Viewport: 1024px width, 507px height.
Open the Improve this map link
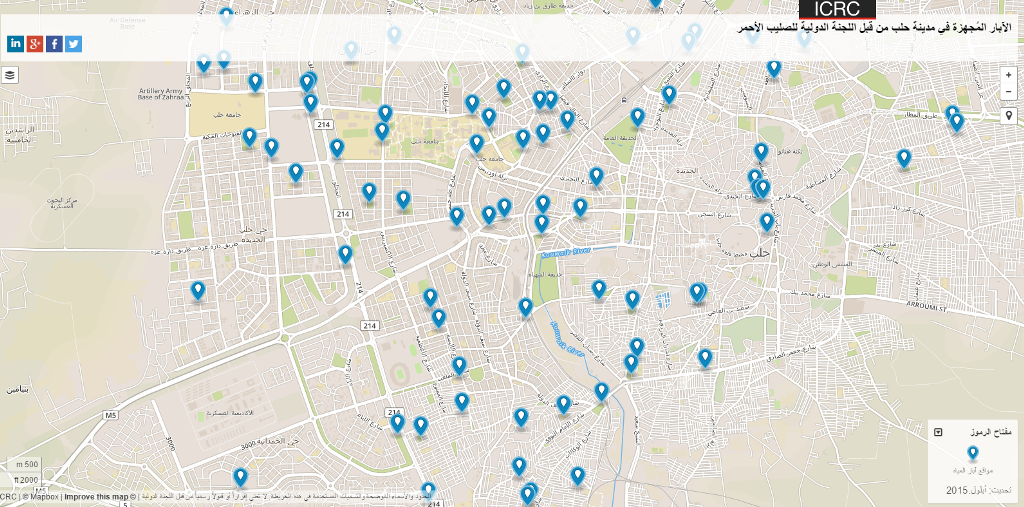(x=96, y=497)
